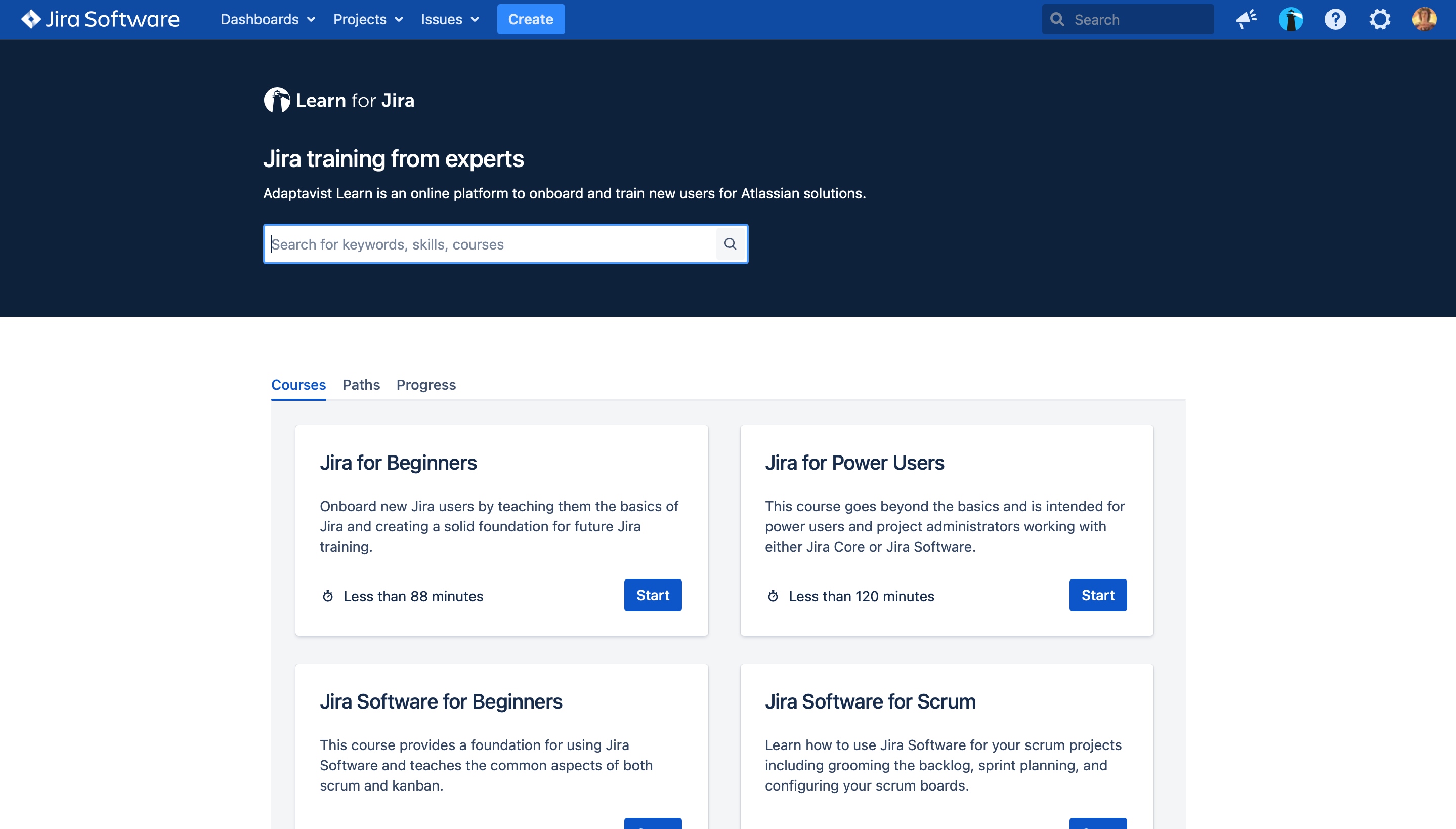Click the 'Jira training from experts' heading
The width and height of the screenshot is (1456, 829).
point(394,159)
